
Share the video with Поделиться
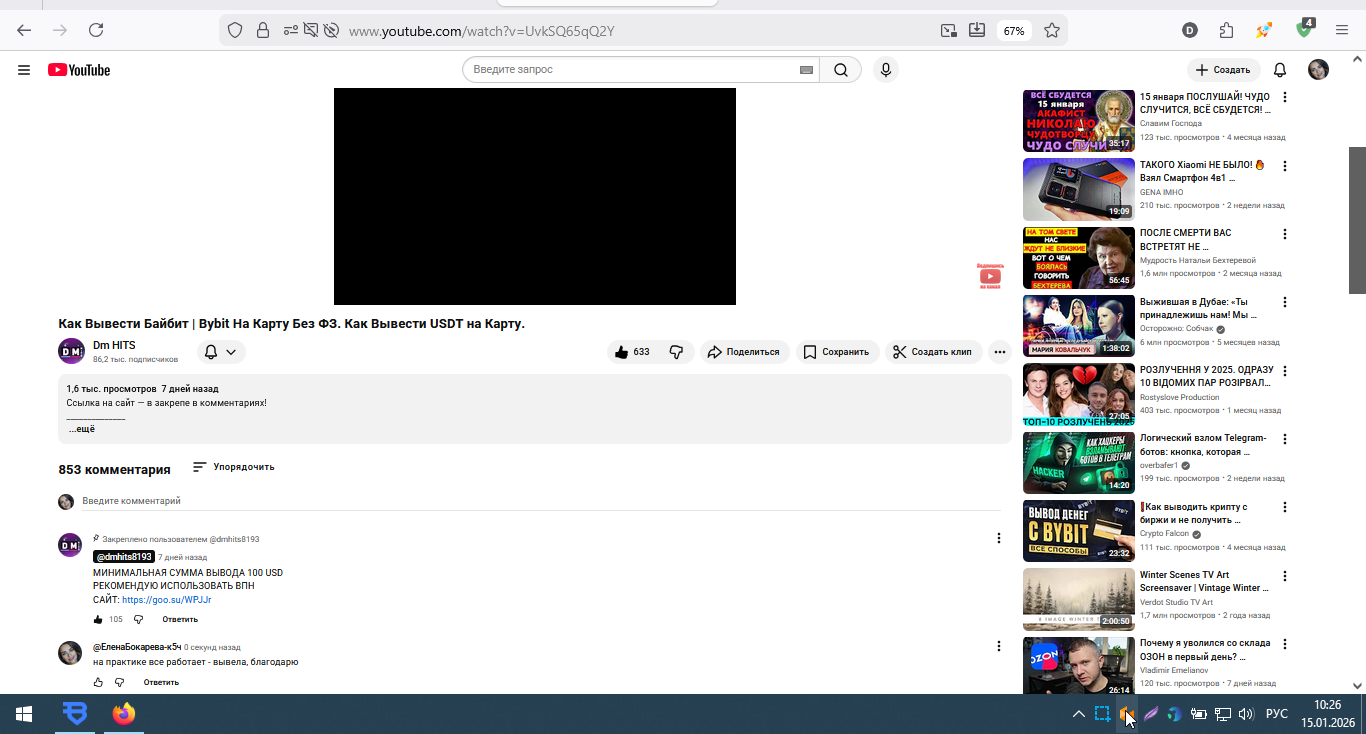coord(745,352)
